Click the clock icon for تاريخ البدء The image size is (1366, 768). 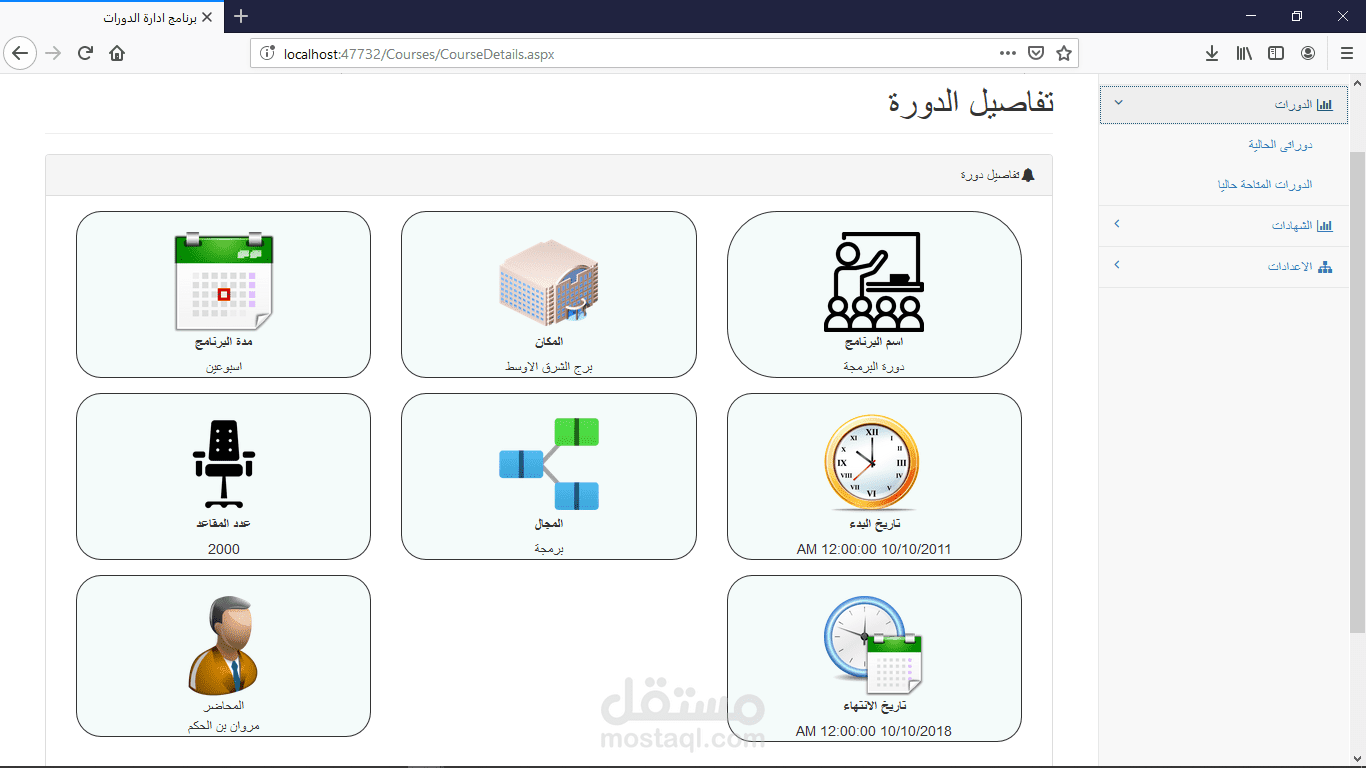[874, 463]
